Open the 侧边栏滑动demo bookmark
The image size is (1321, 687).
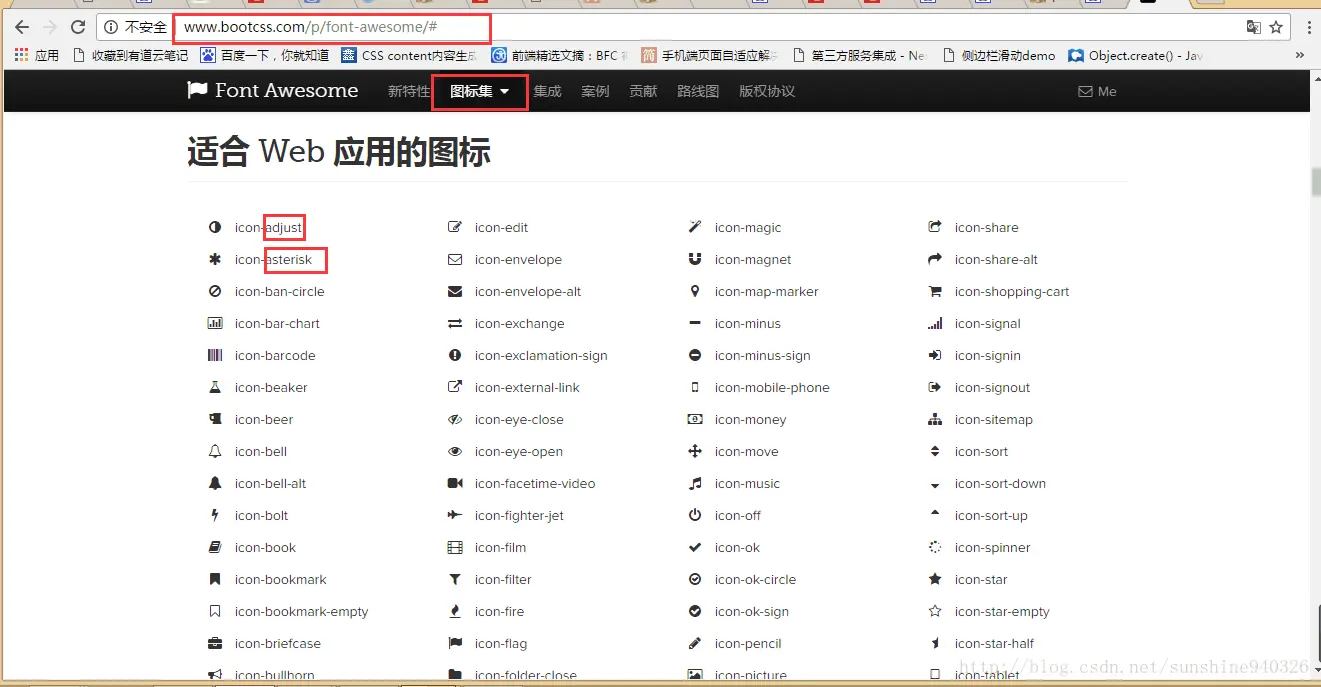[x=999, y=56]
